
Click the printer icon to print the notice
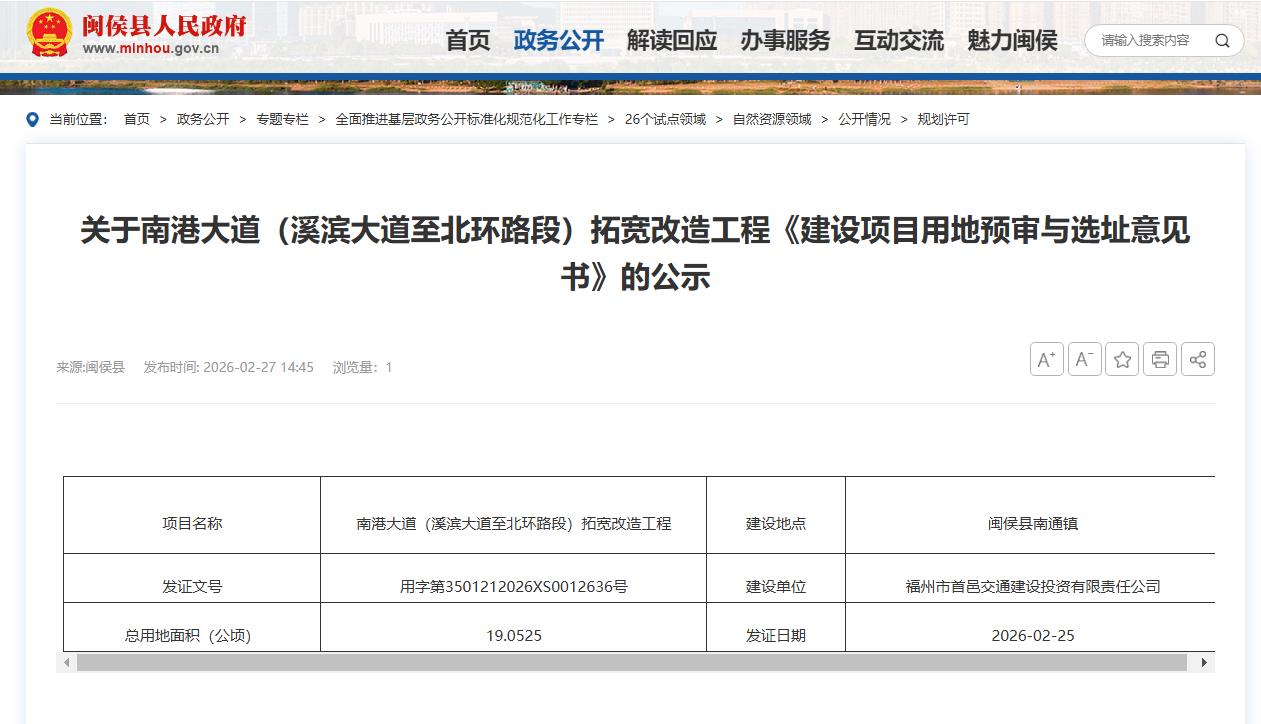1160,359
